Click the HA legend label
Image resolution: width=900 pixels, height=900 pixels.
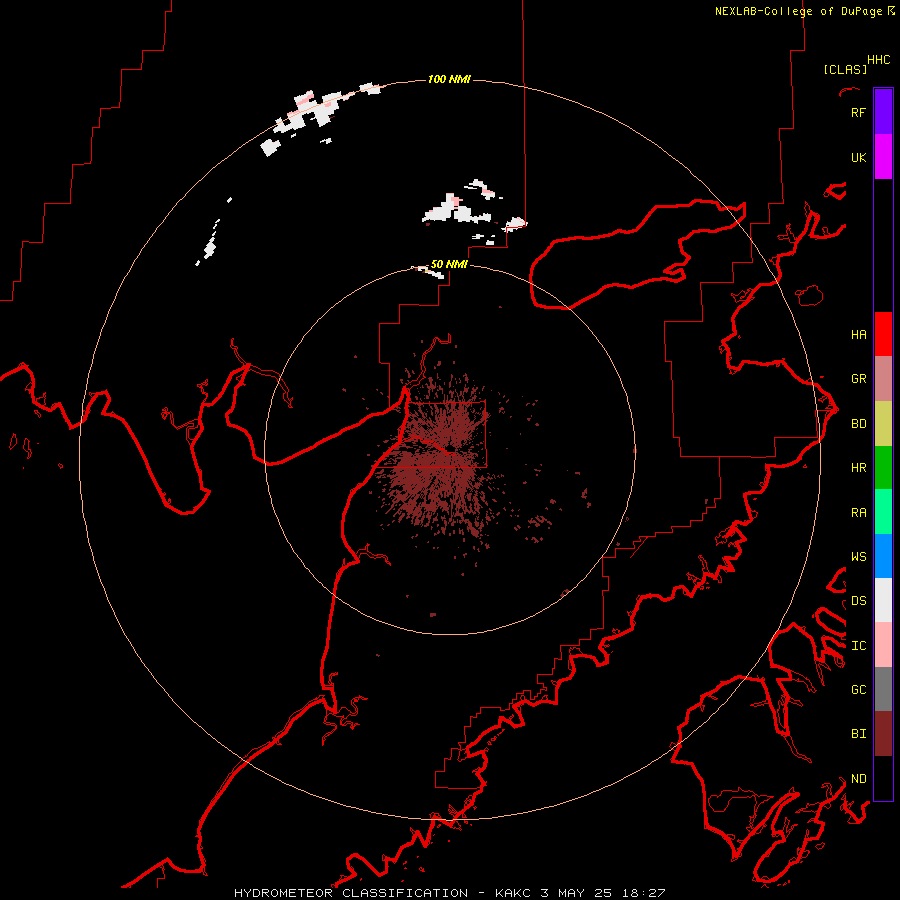[x=858, y=334]
